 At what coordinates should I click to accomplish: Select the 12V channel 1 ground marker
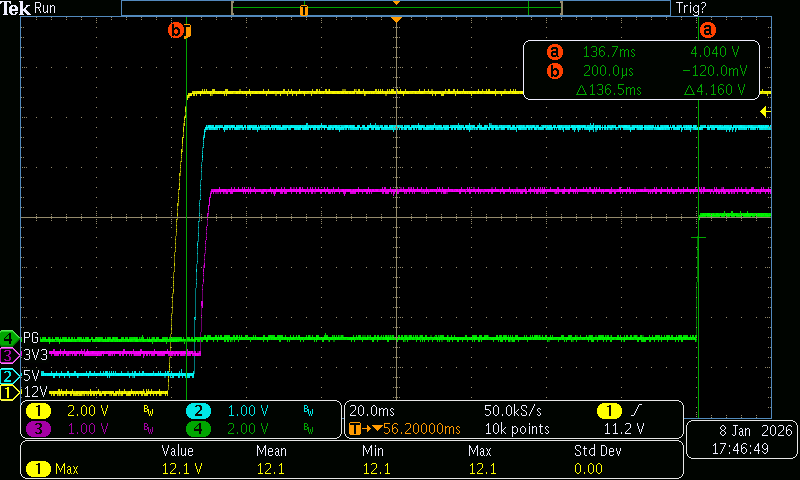click(9, 392)
